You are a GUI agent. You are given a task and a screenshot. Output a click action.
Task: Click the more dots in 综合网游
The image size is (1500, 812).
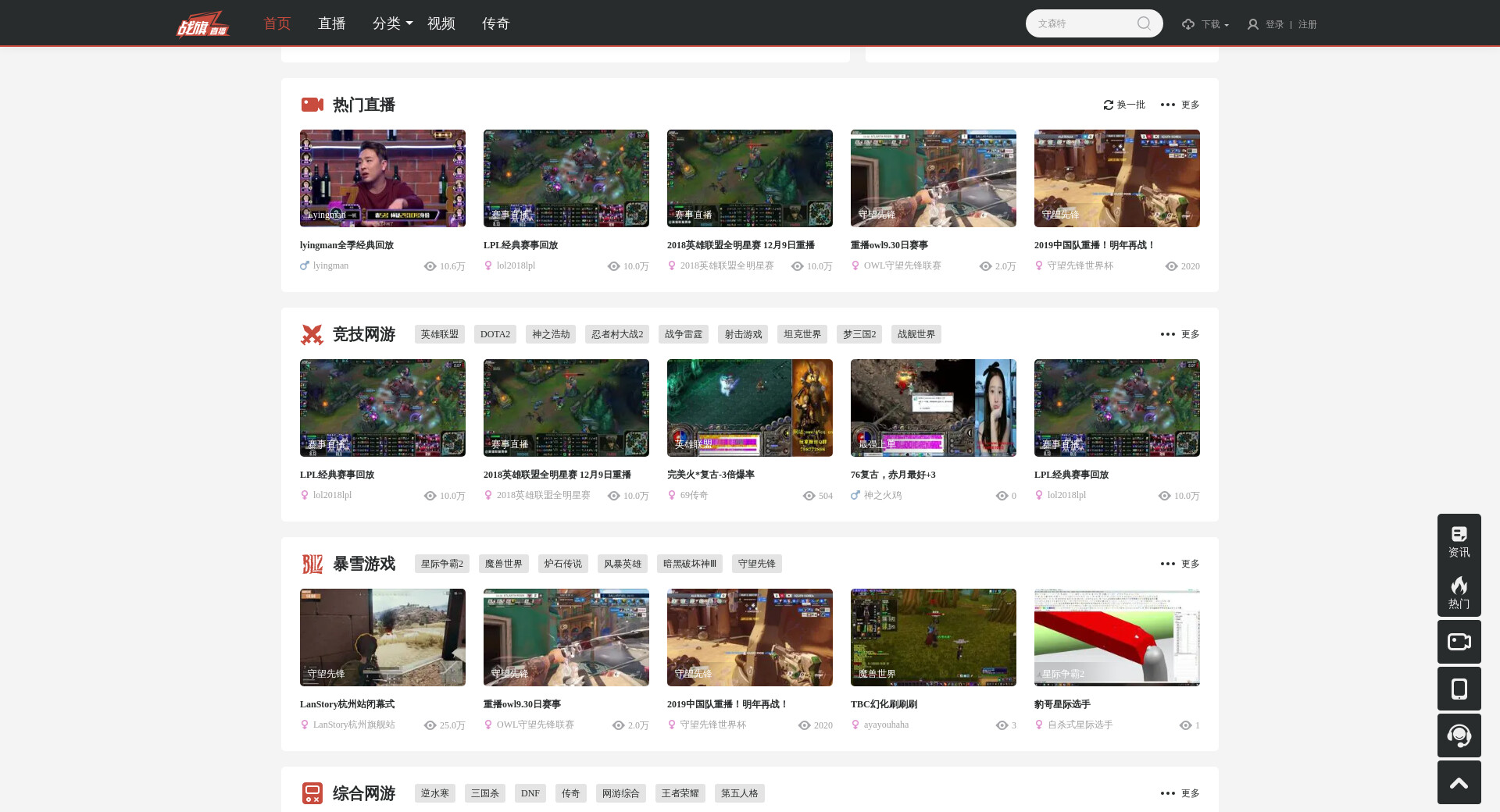click(x=1168, y=793)
